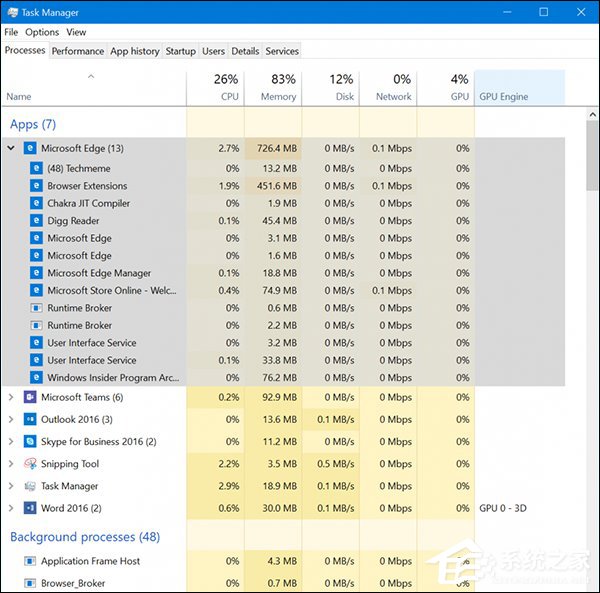Switch to the Performance tab
Viewport: 600px width, 593px height.
[x=78, y=51]
